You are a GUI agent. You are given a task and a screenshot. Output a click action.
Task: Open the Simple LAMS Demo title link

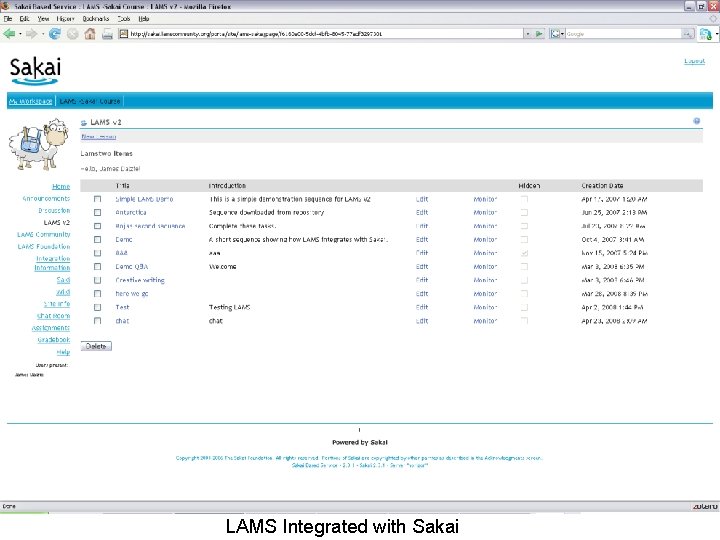point(144,199)
